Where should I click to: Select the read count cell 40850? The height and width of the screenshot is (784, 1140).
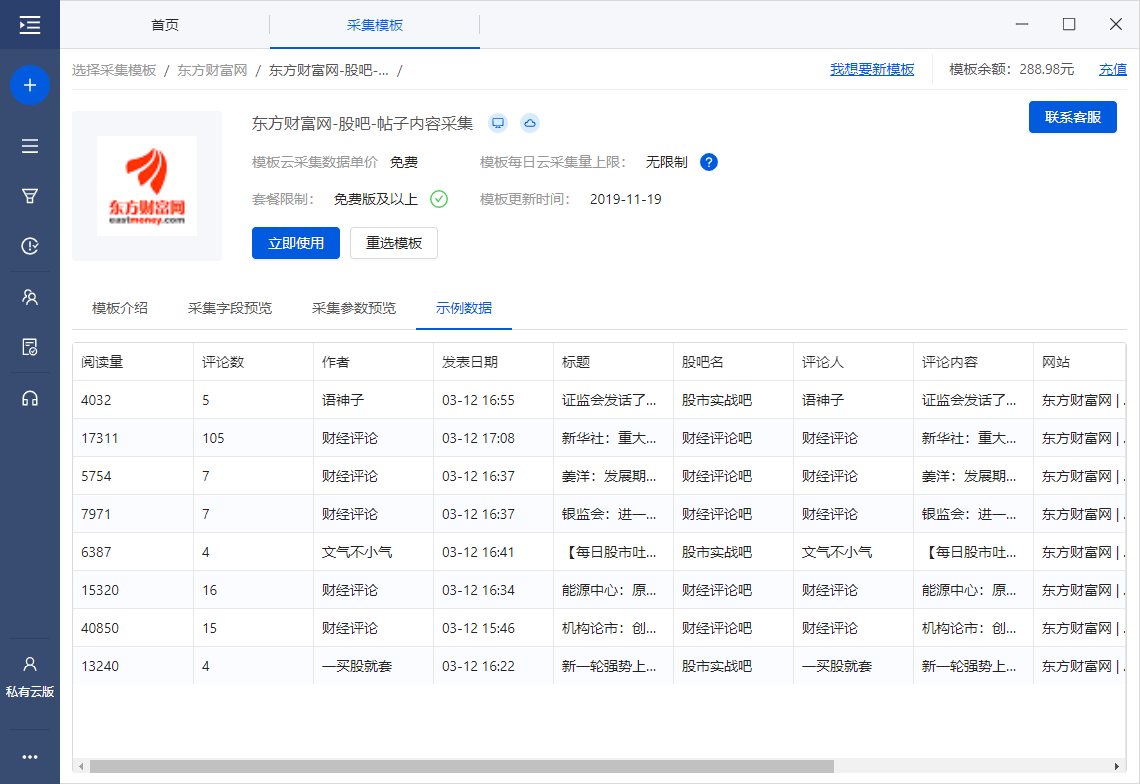[133, 628]
